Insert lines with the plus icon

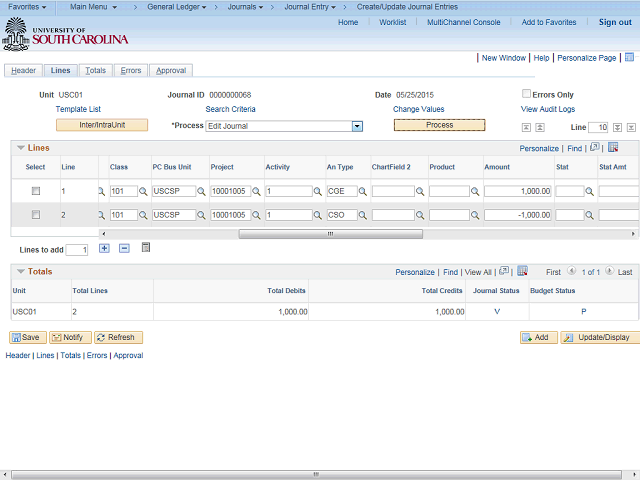pos(104,248)
